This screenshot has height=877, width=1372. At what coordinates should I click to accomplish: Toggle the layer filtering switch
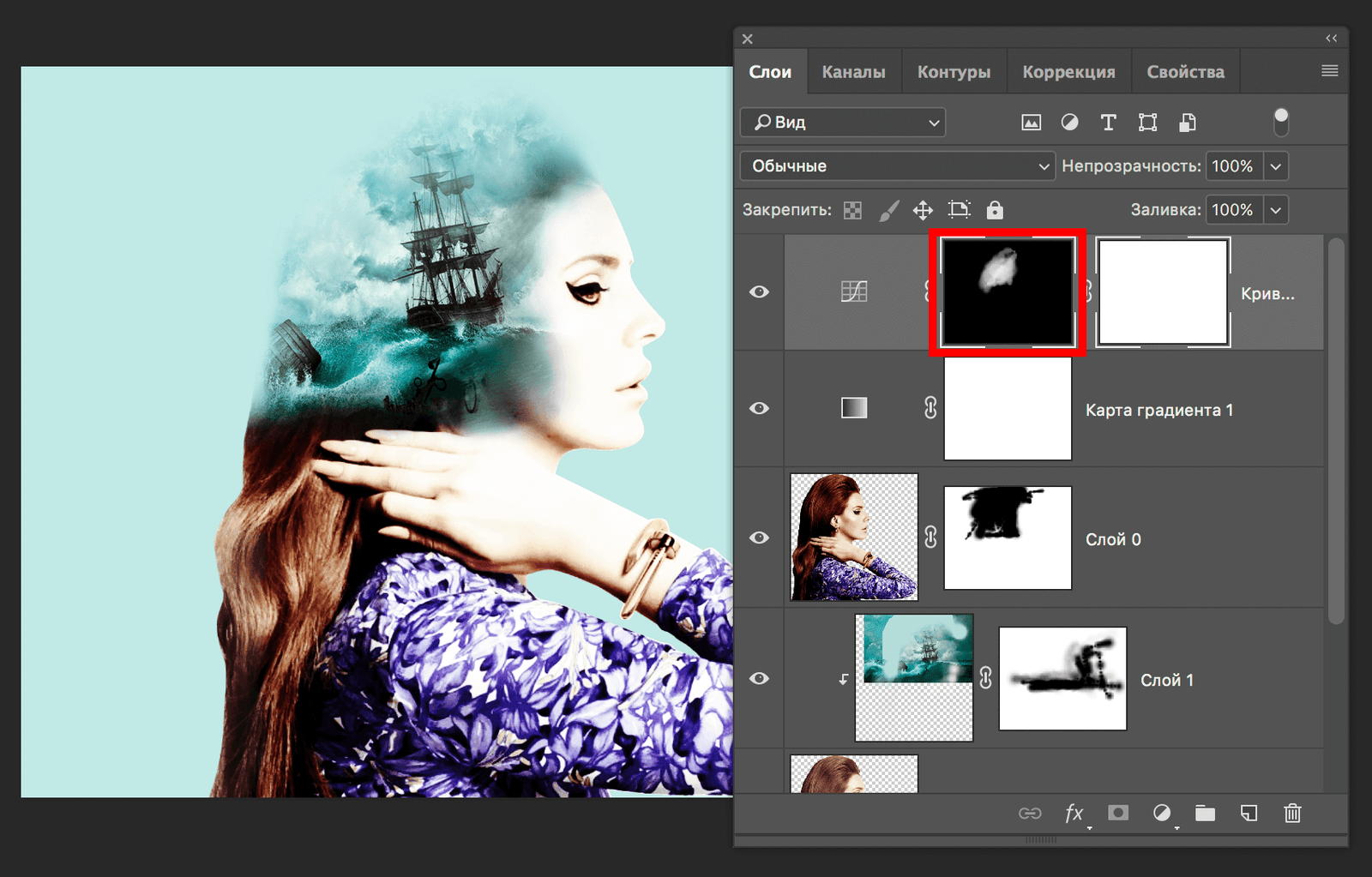point(1280,123)
